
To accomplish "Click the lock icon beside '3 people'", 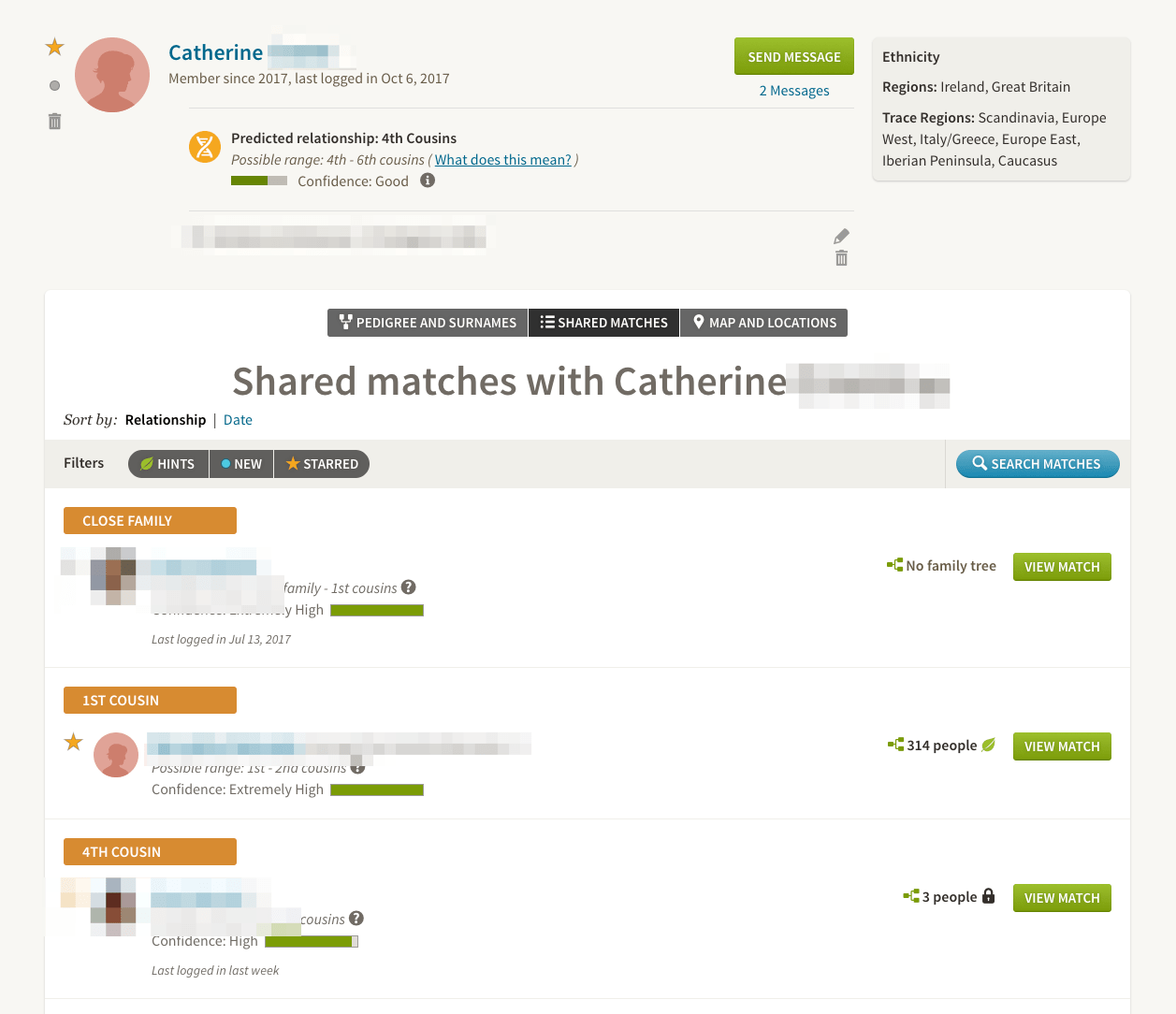I will (x=989, y=896).
